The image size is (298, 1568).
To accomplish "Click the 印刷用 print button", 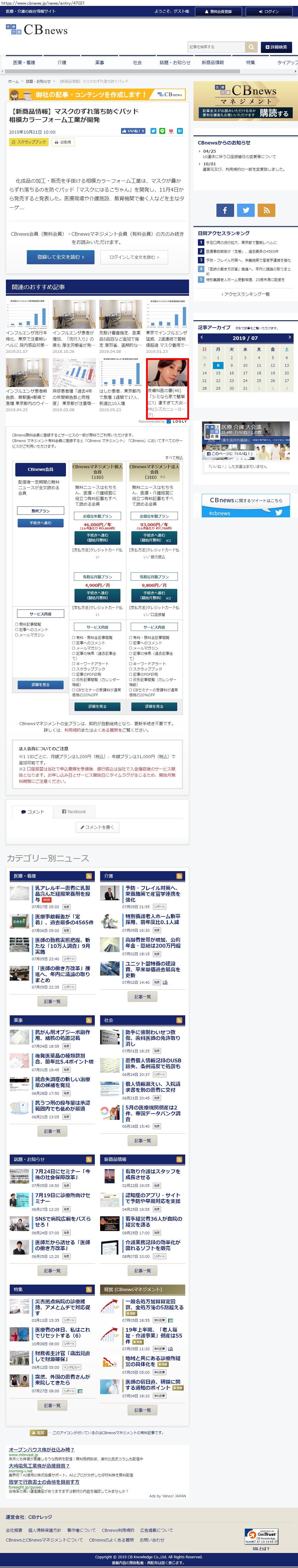I will [63, 142].
